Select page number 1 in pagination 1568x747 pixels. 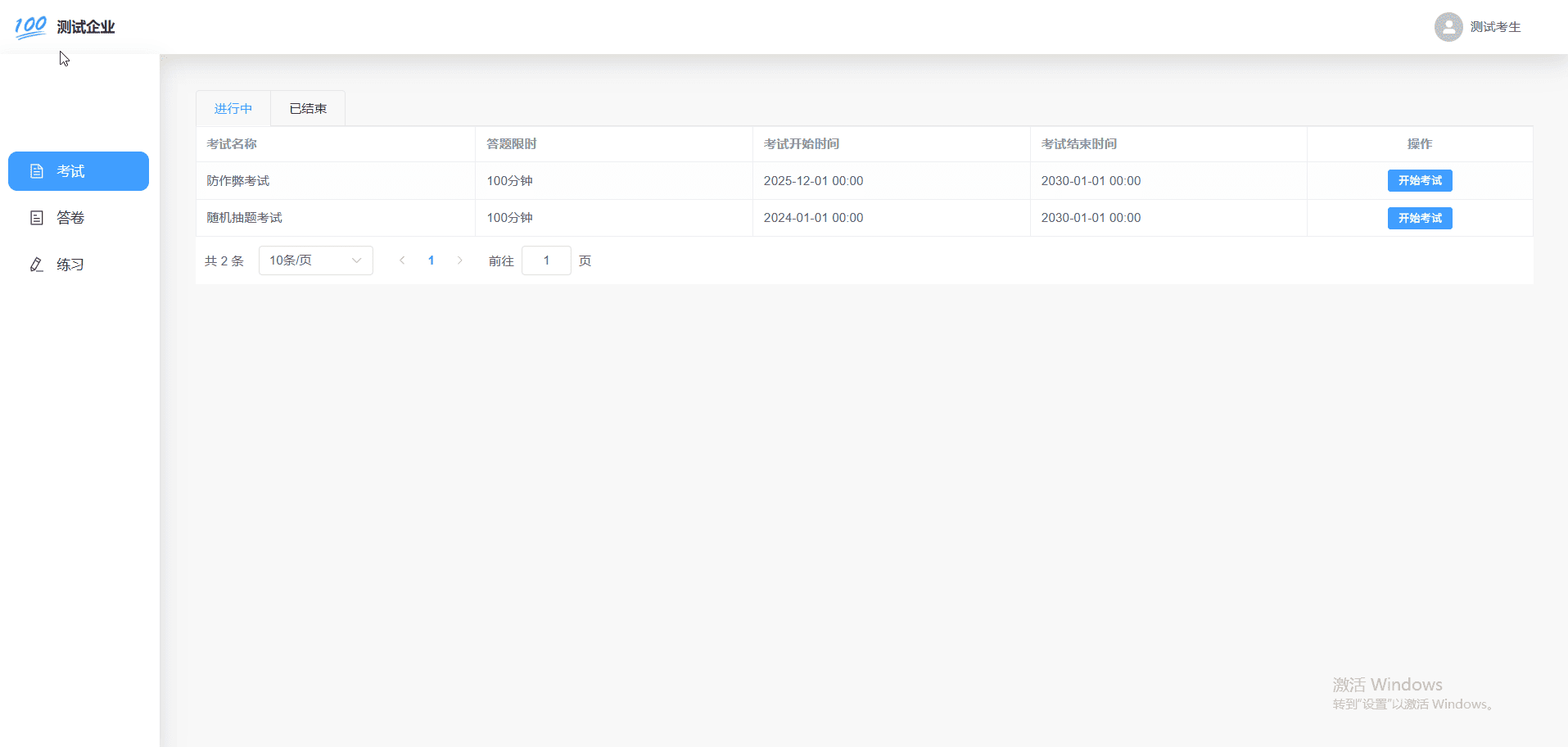[431, 260]
